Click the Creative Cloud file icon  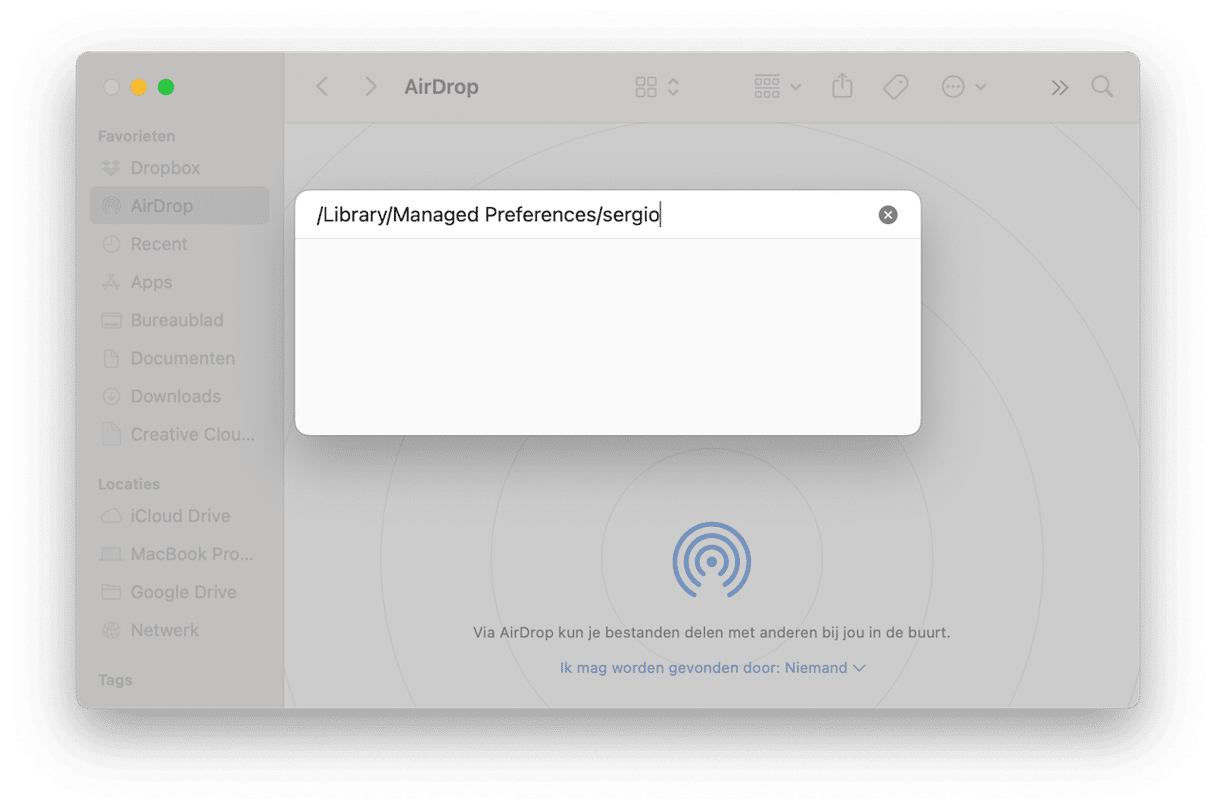pyautogui.click(x=112, y=434)
